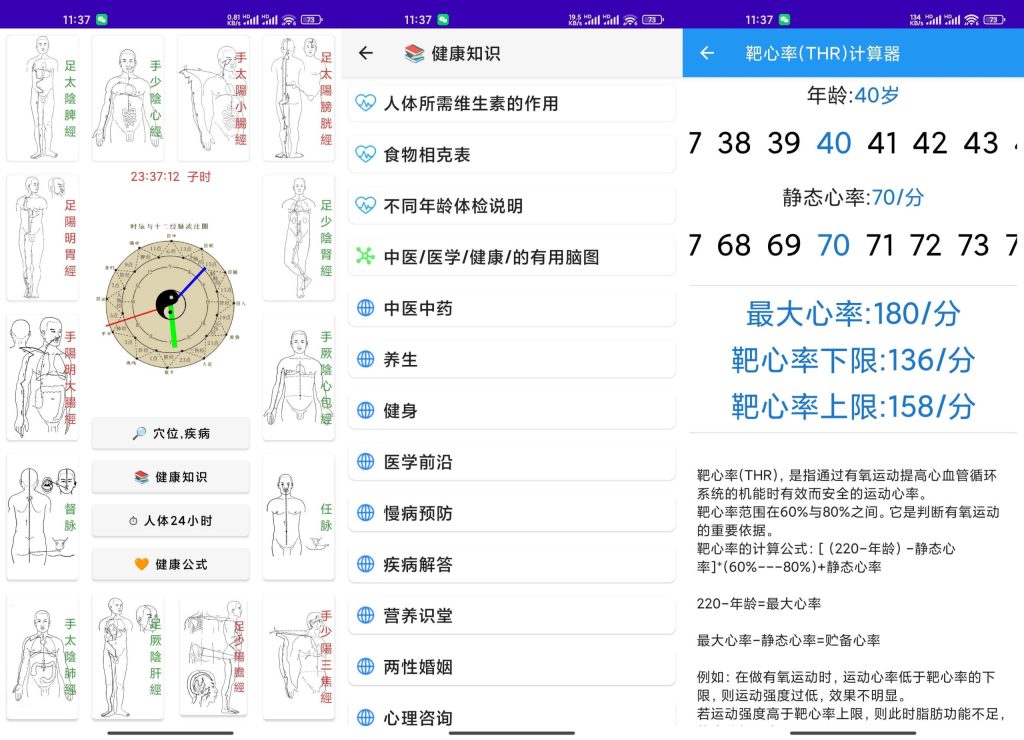Open the 足陽明胃經 meridian thumbnail
The height and width of the screenshot is (740, 1024).
tap(42, 238)
